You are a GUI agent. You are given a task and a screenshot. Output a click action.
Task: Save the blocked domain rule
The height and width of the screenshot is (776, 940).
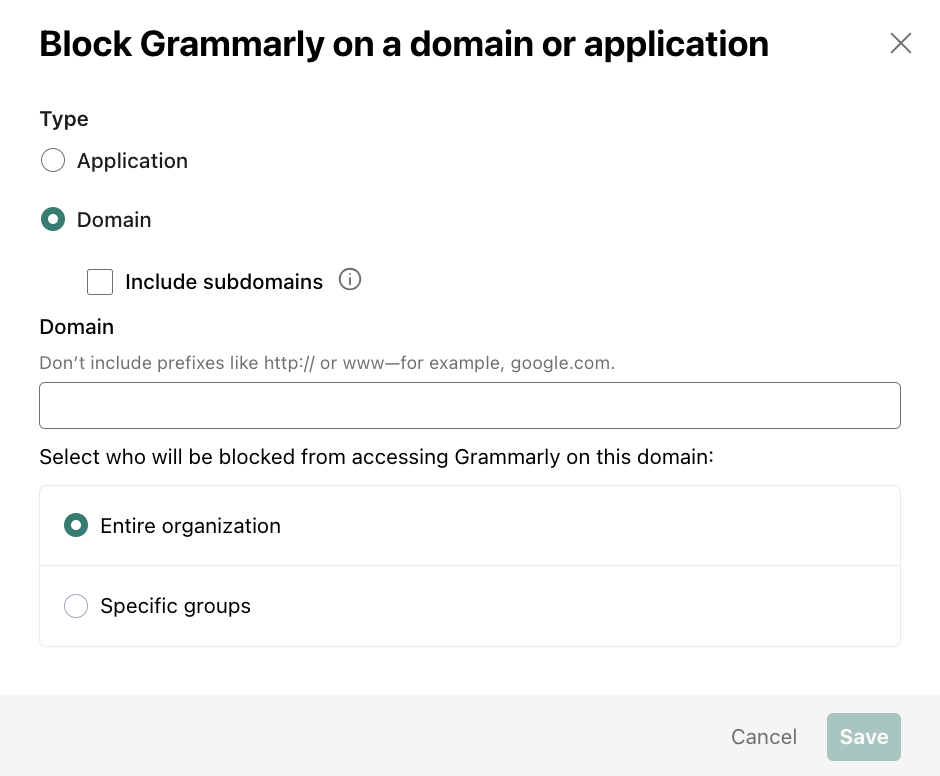864,736
